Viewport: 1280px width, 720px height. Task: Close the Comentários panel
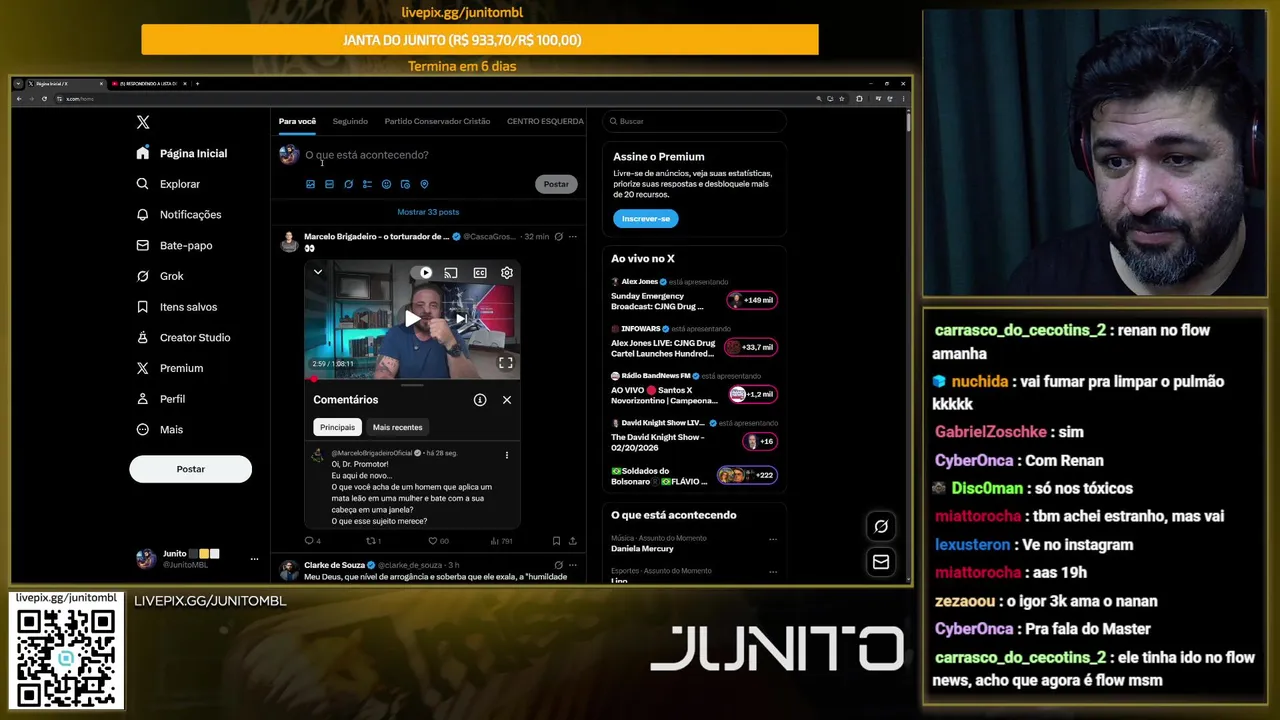(507, 399)
